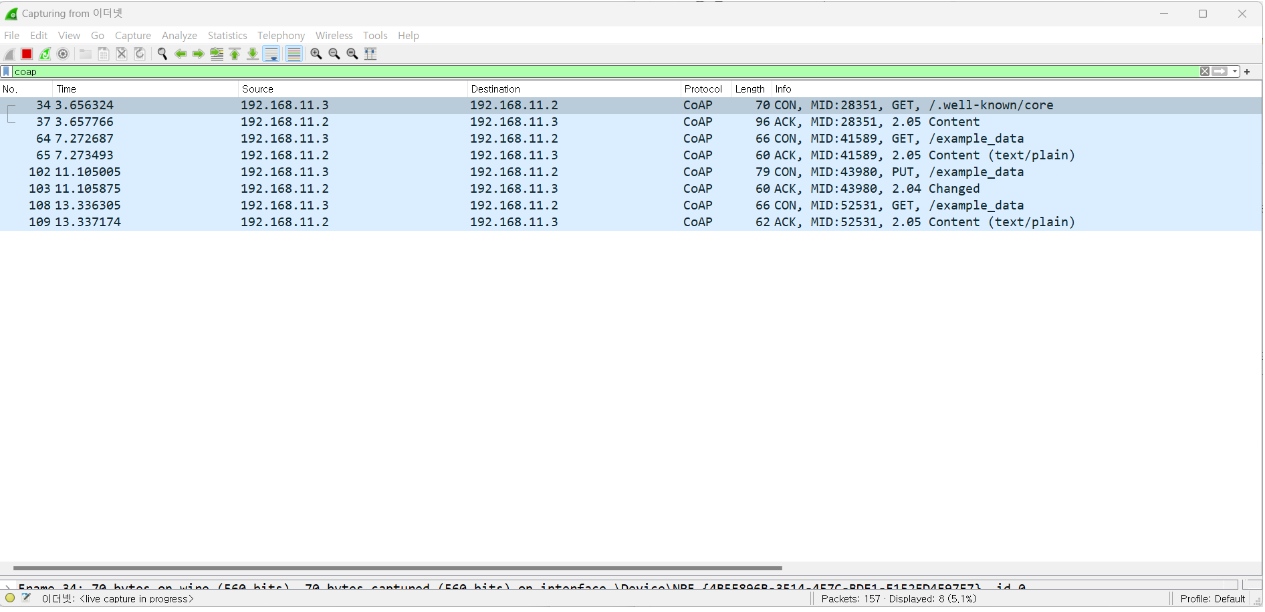
Task: Open display filter bookmark icon
Action: coord(6,72)
